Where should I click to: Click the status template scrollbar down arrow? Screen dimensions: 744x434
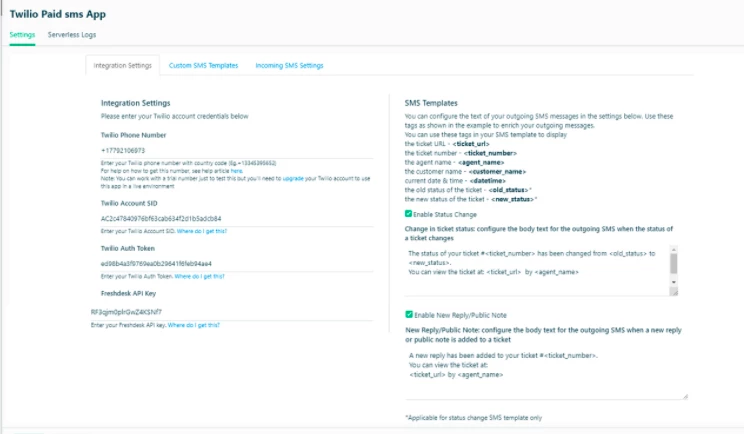click(674, 282)
